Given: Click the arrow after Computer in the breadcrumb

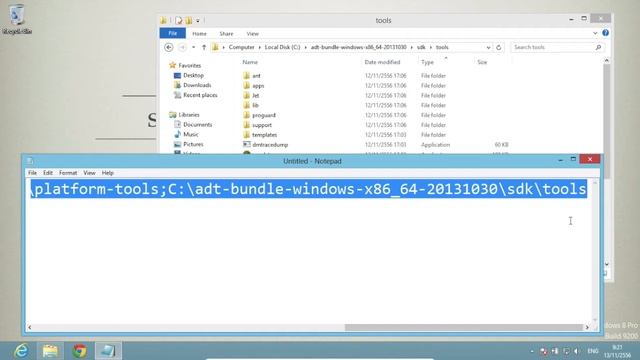Looking at the screenshot, I should coord(259,47).
